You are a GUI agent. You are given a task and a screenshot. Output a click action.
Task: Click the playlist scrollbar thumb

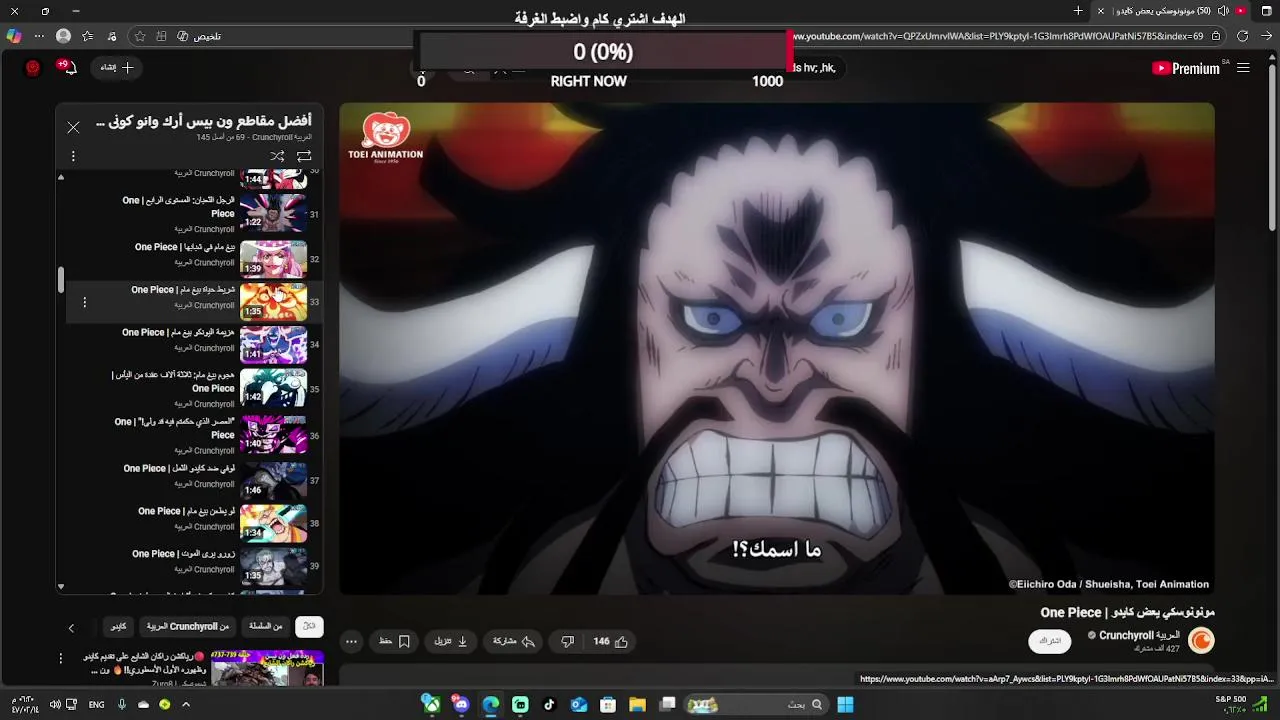(61, 280)
